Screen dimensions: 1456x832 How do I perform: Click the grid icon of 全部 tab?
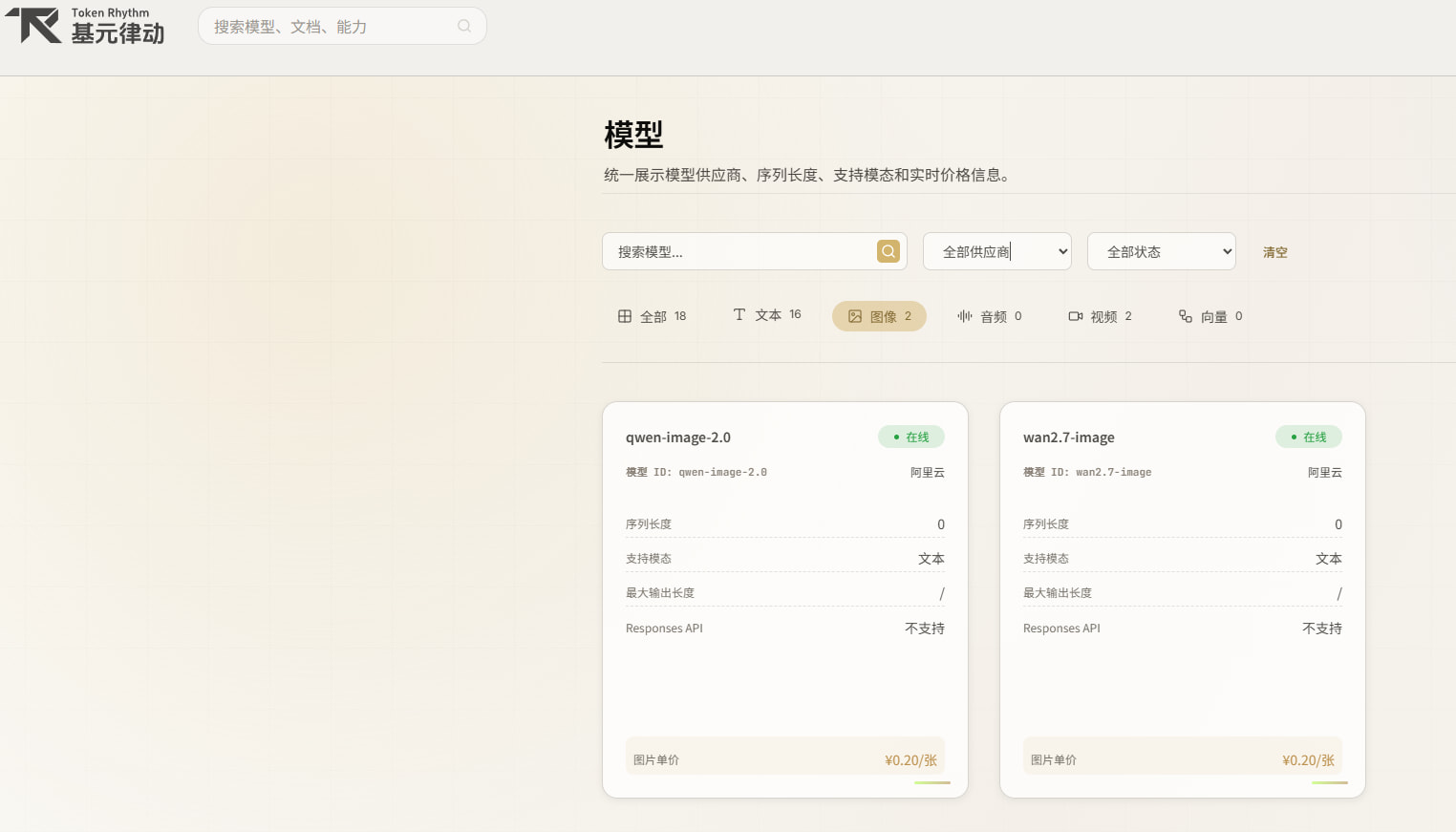pyautogui.click(x=625, y=316)
